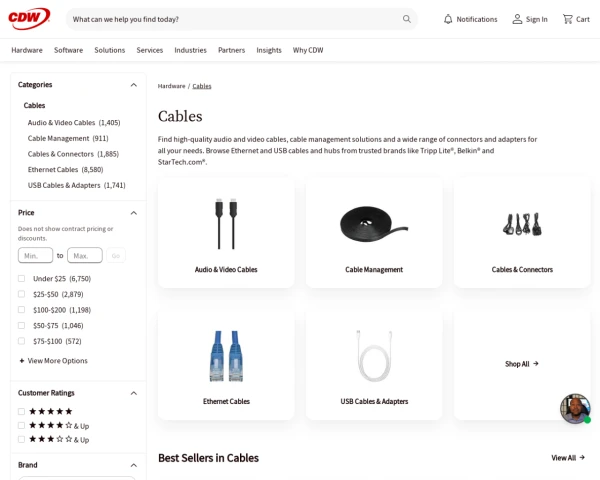Select the Cable Management category image
600x480 pixels.
(x=374, y=224)
